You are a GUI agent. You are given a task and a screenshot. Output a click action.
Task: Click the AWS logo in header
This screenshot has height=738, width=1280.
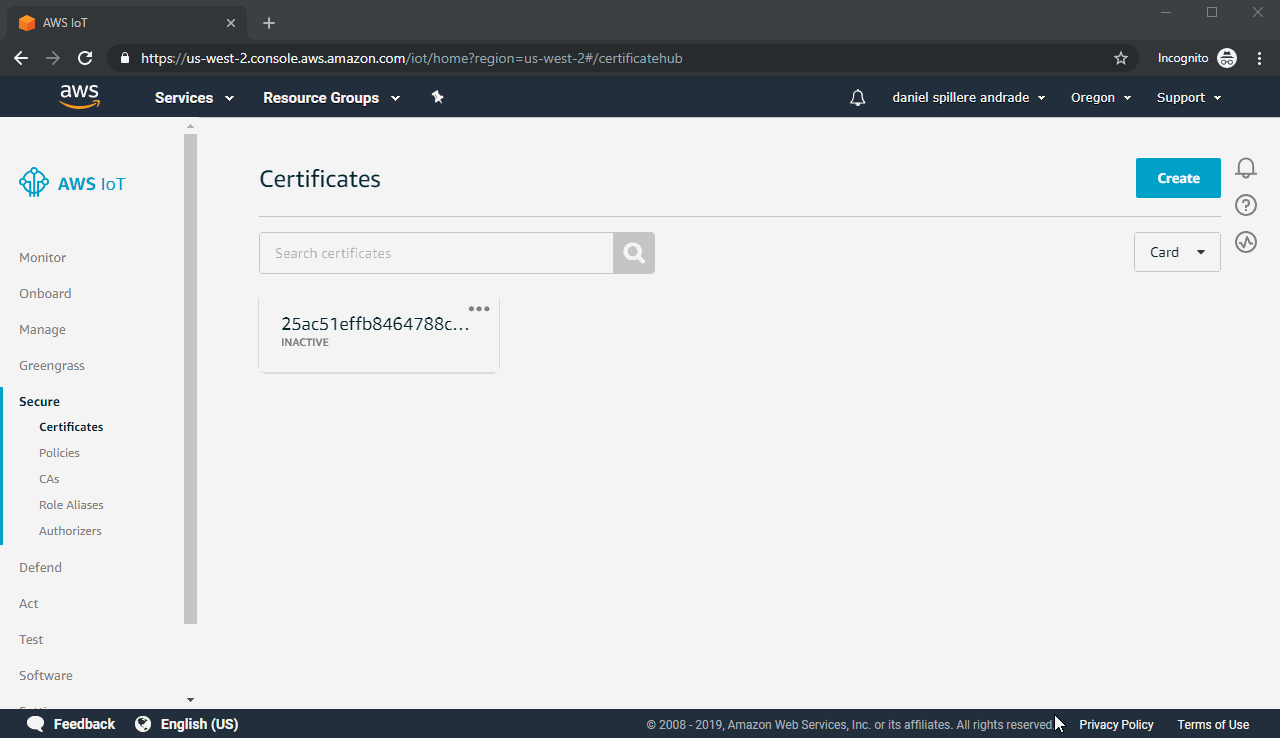pos(79,96)
